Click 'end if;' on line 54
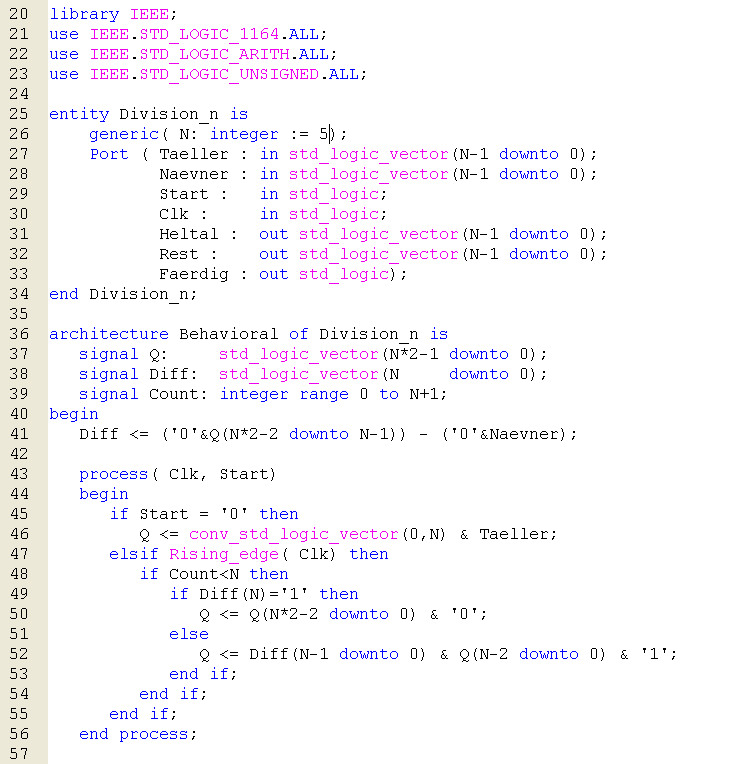 click(x=173, y=694)
